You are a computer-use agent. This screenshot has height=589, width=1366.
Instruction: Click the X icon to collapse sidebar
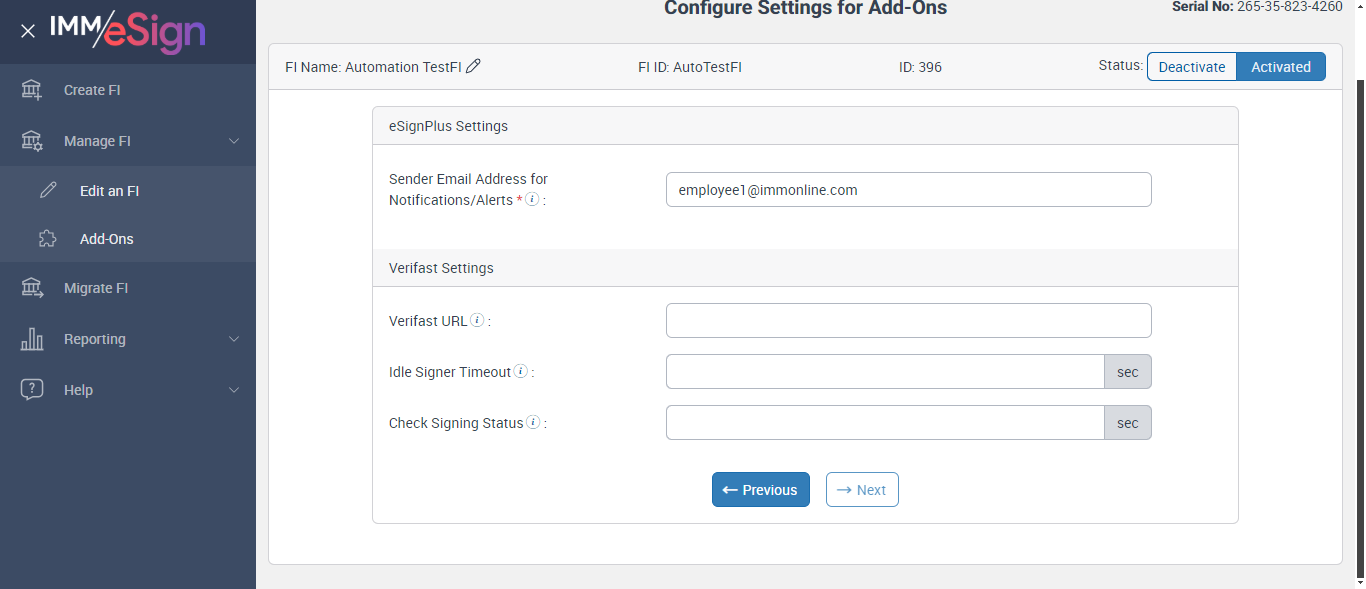(x=28, y=31)
